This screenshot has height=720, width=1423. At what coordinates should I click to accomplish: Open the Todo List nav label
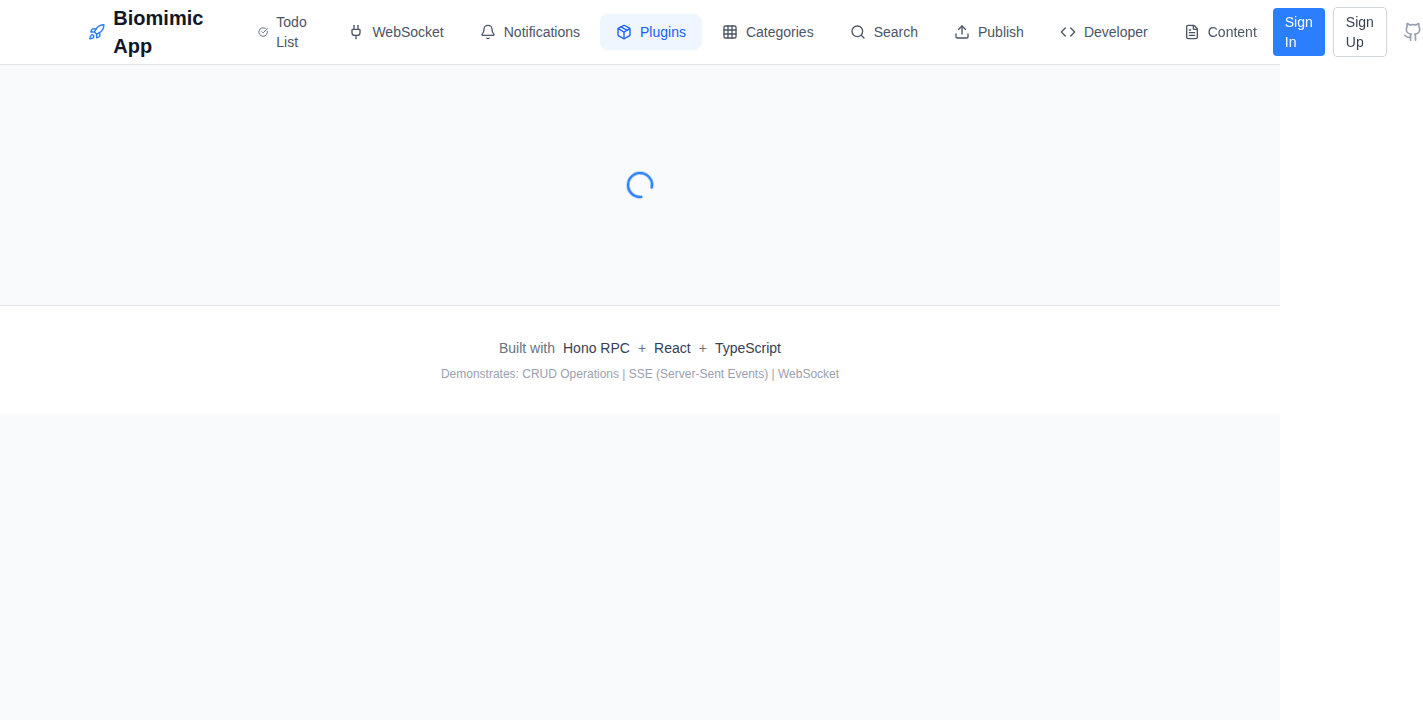coord(292,32)
